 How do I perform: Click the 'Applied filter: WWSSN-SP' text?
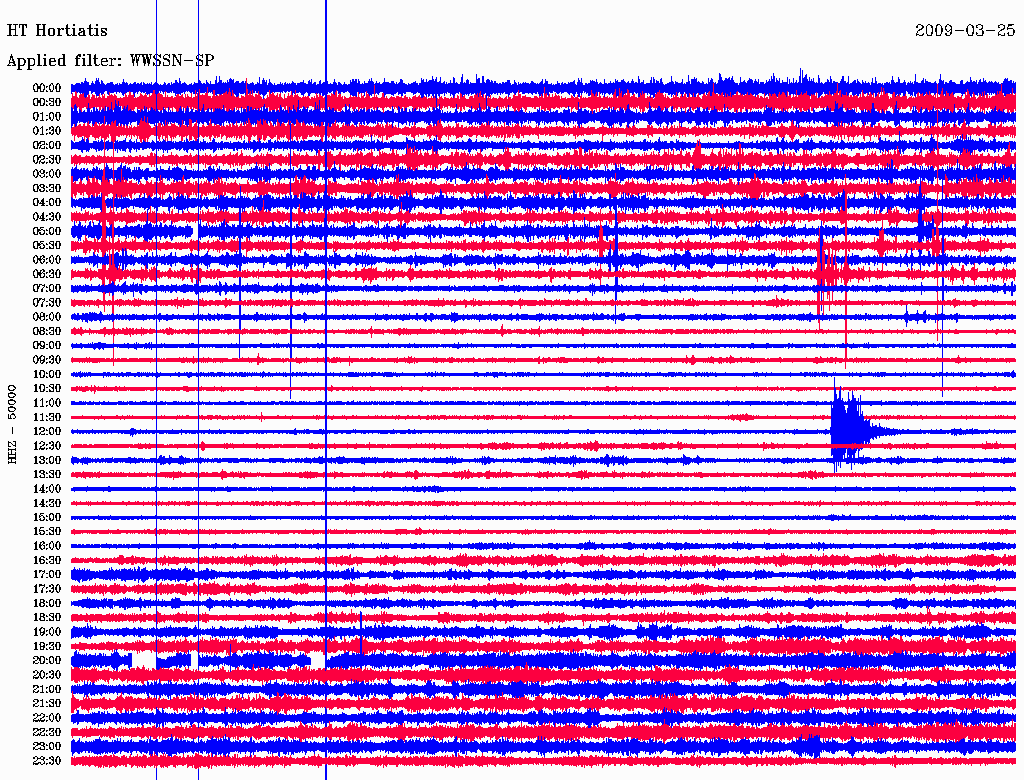click(110, 61)
